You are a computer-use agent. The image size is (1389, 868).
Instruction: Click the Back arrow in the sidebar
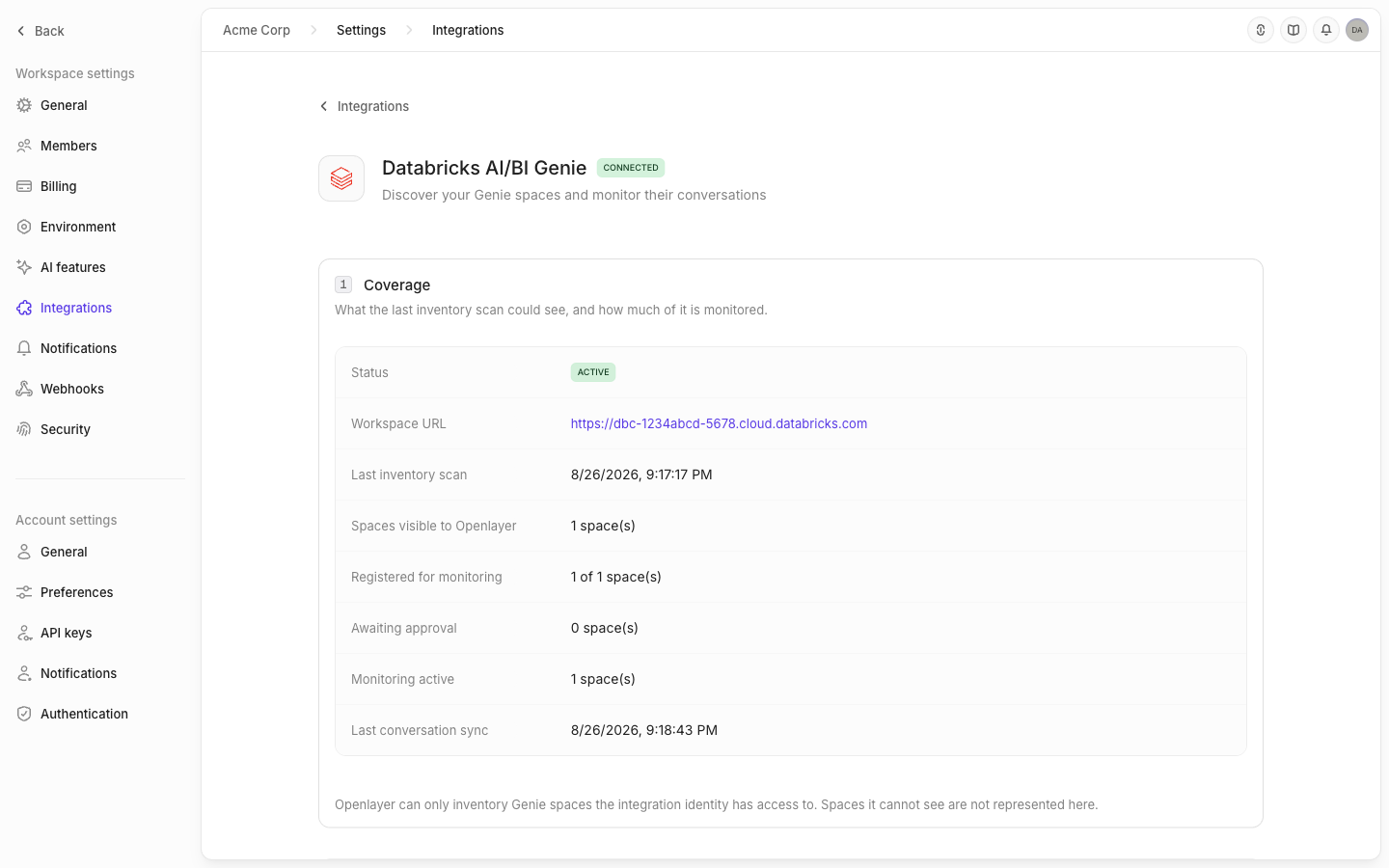click(21, 31)
